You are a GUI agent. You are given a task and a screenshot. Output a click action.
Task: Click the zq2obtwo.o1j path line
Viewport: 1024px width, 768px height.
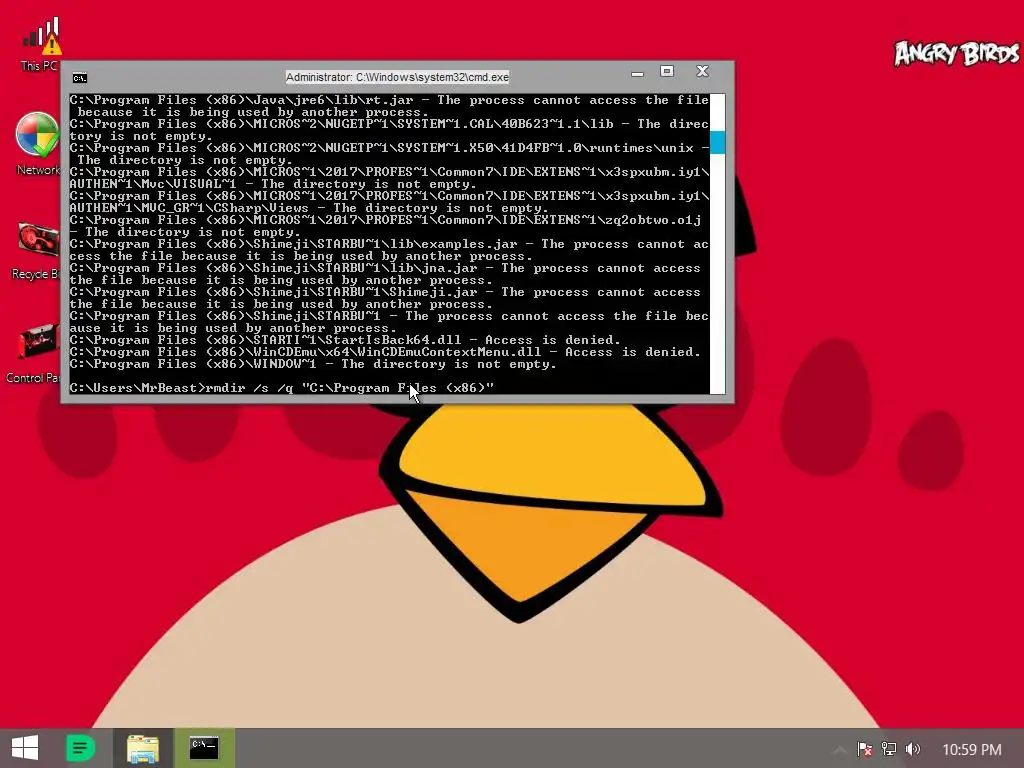click(385, 226)
